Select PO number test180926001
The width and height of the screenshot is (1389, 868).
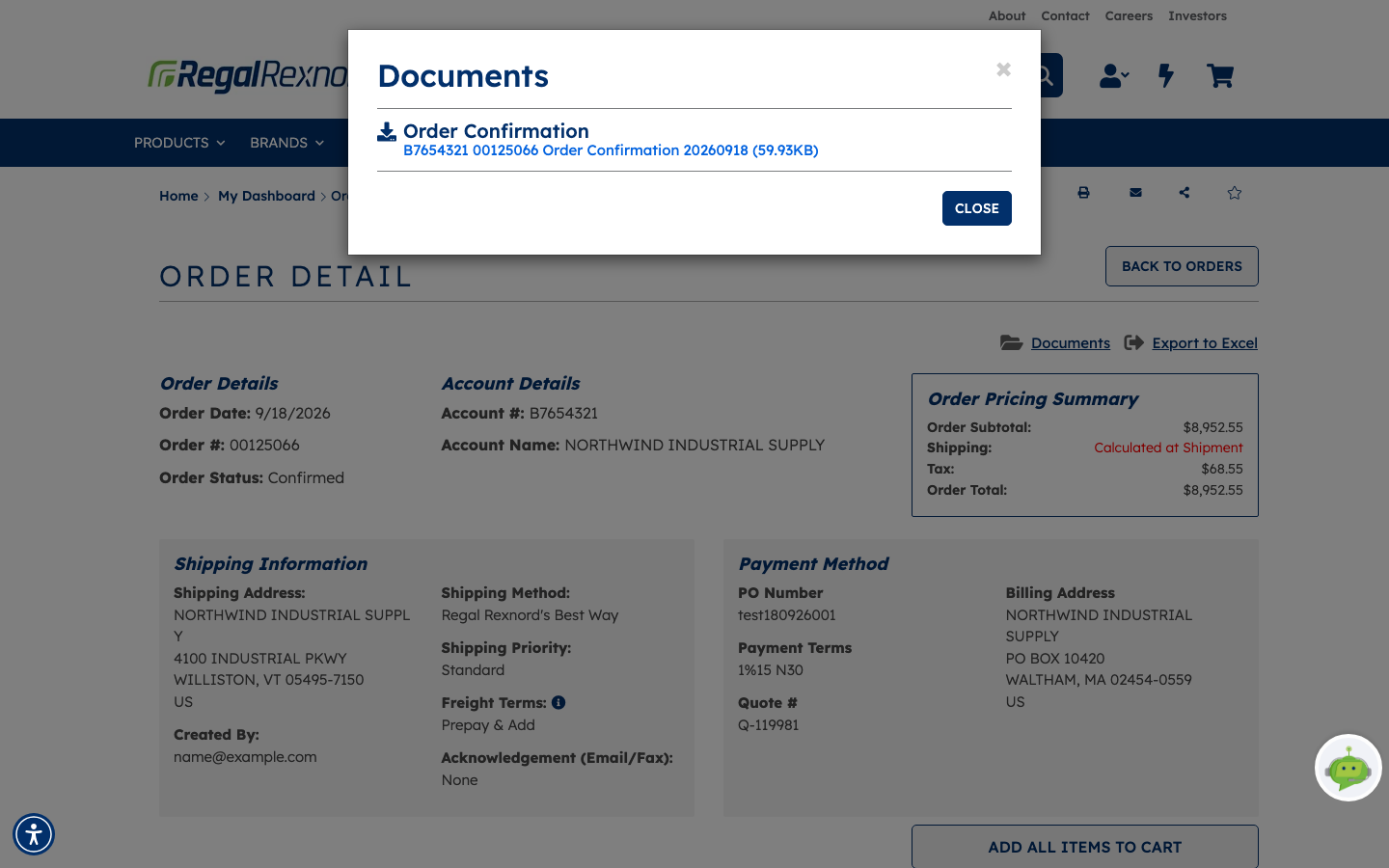pyautogui.click(x=787, y=615)
